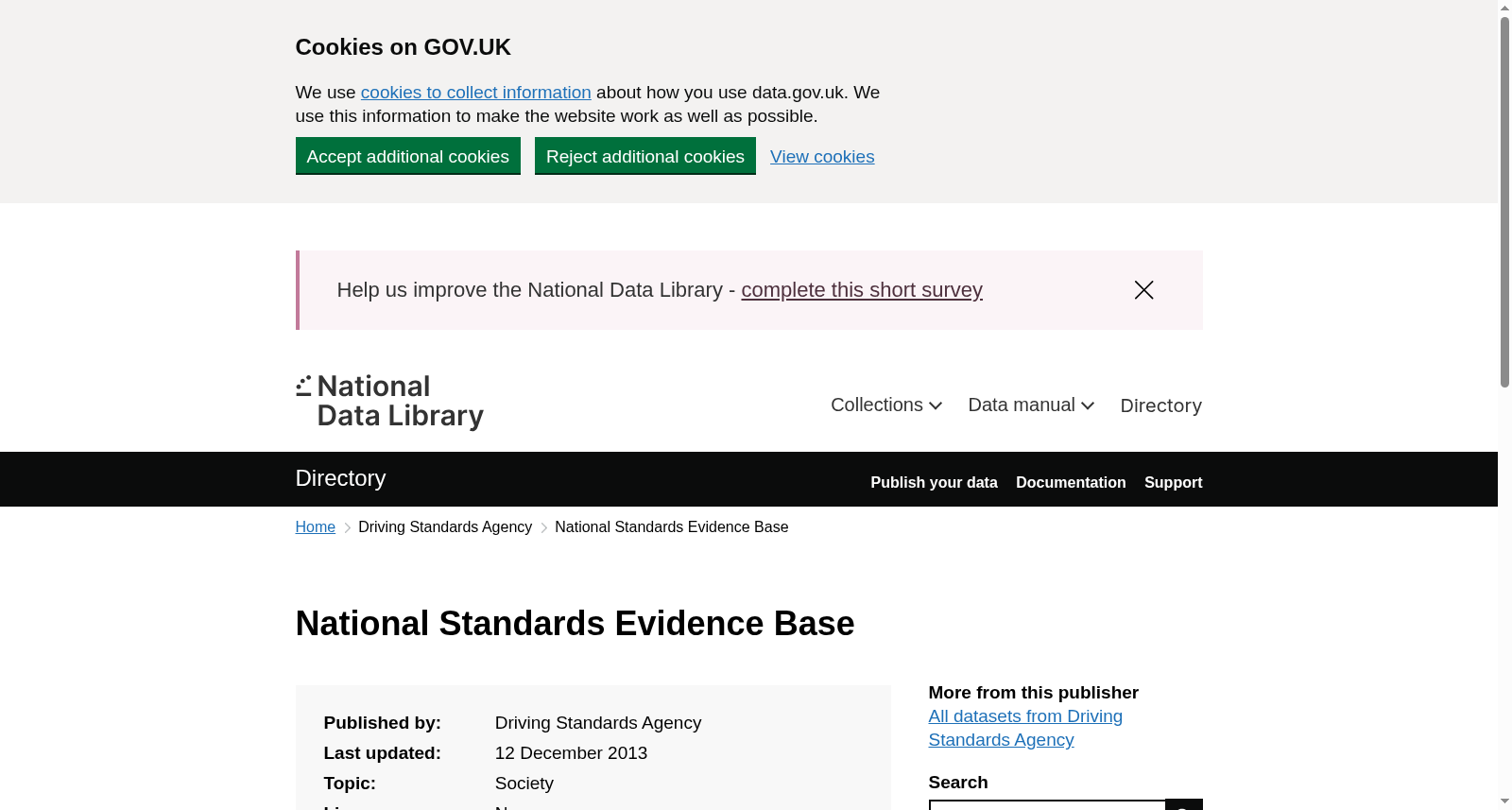
Task: Click the 12 December 2013 date value
Action: pyautogui.click(x=571, y=753)
